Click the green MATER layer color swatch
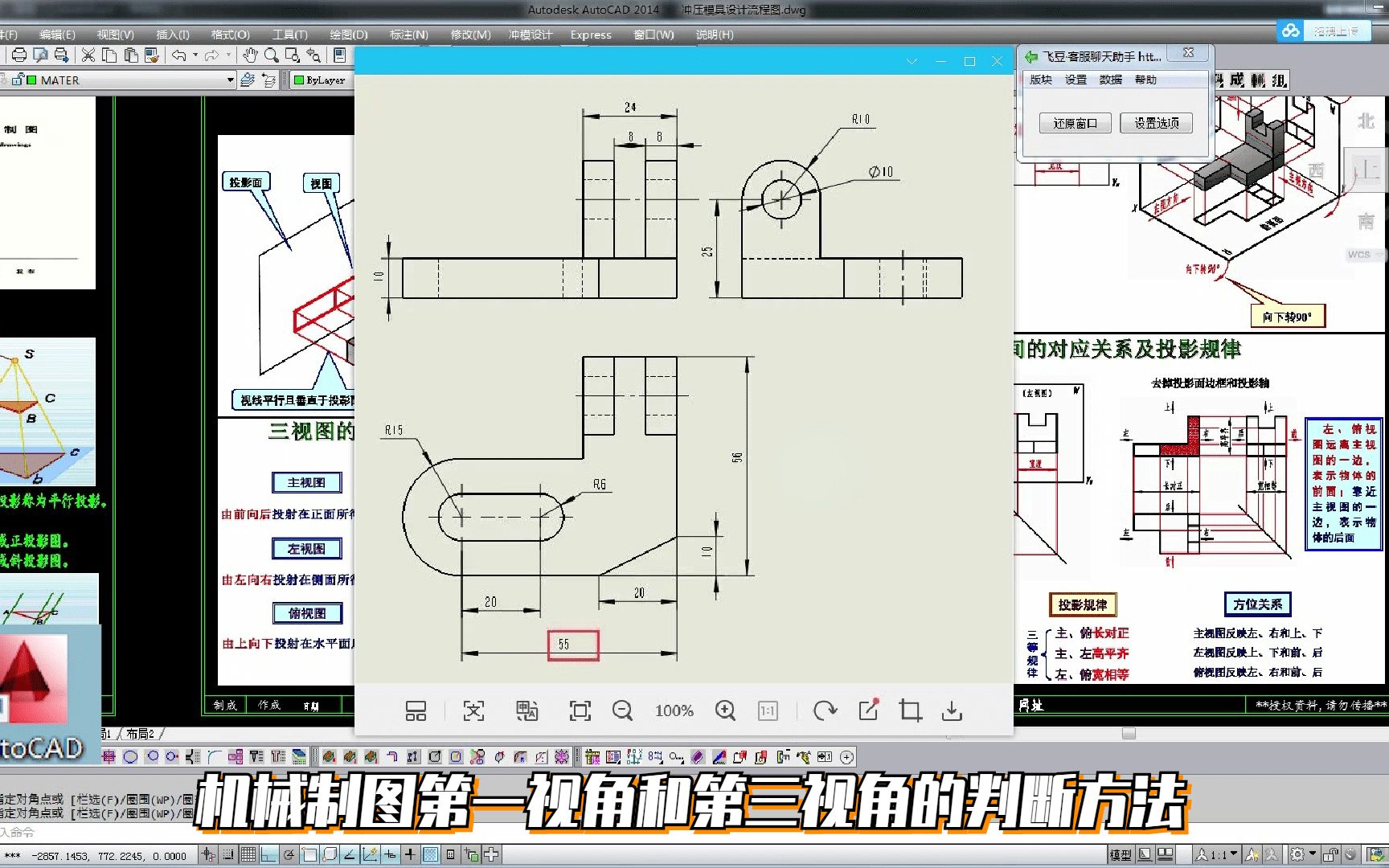The image size is (1389, 868). 31,80
